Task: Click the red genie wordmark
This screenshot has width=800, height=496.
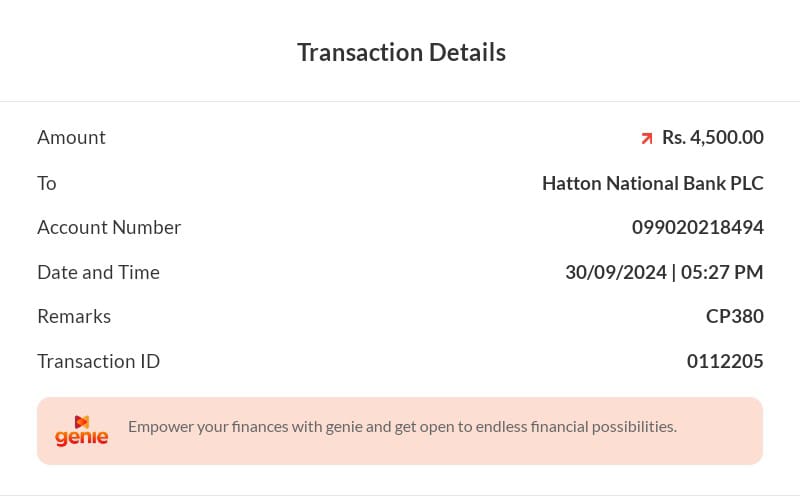Action: (82, 438)
